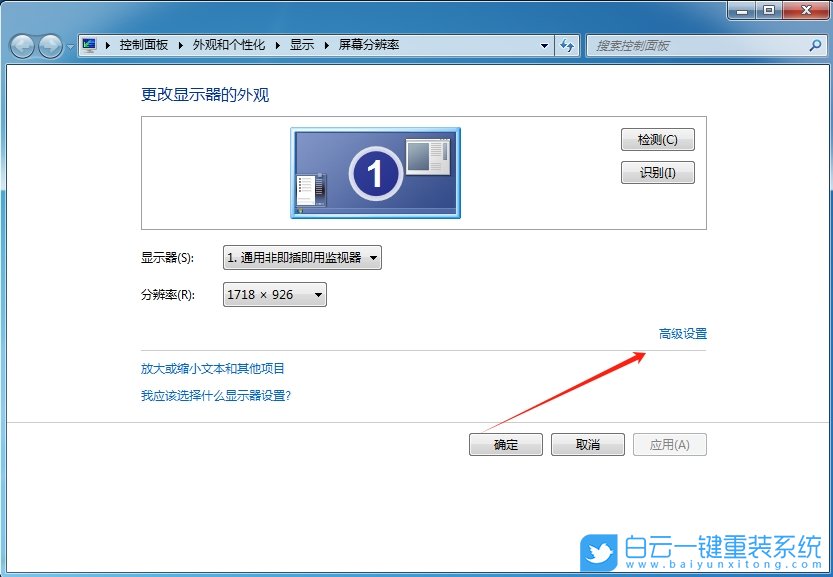Click the refresh icon in the address bar
Image resolution: width=833 pixels, height=577 pixels.
[x=567, y=45]
